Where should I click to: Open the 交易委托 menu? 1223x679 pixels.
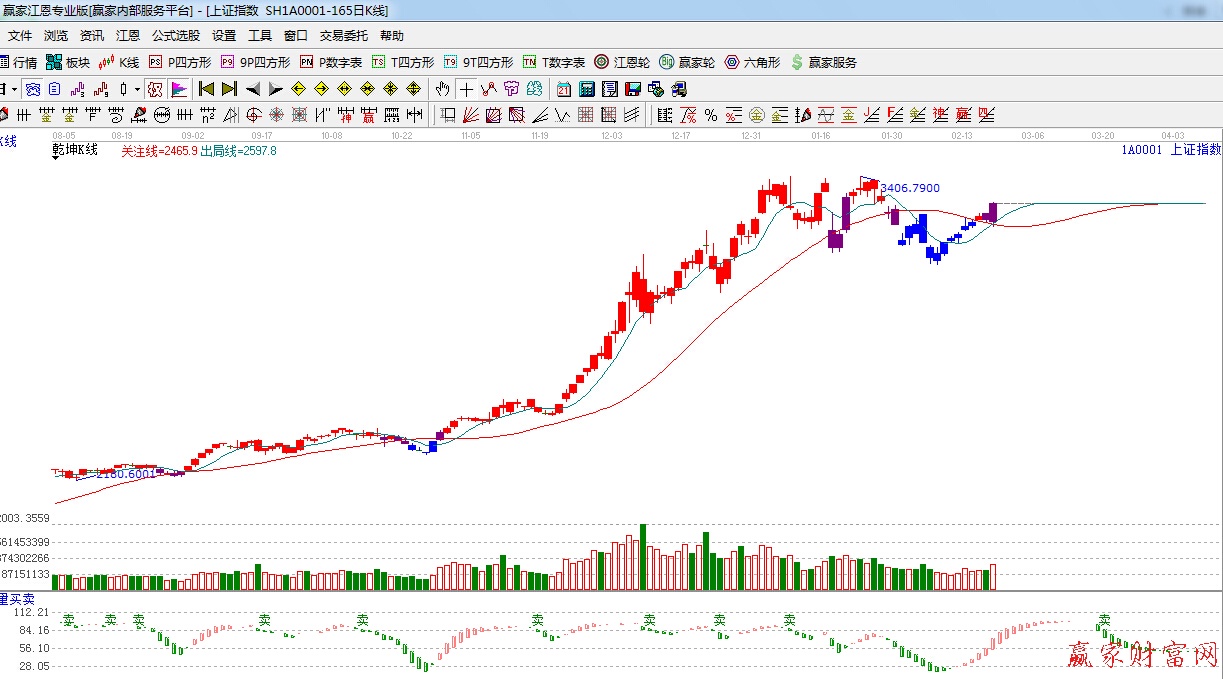[343, 35]
